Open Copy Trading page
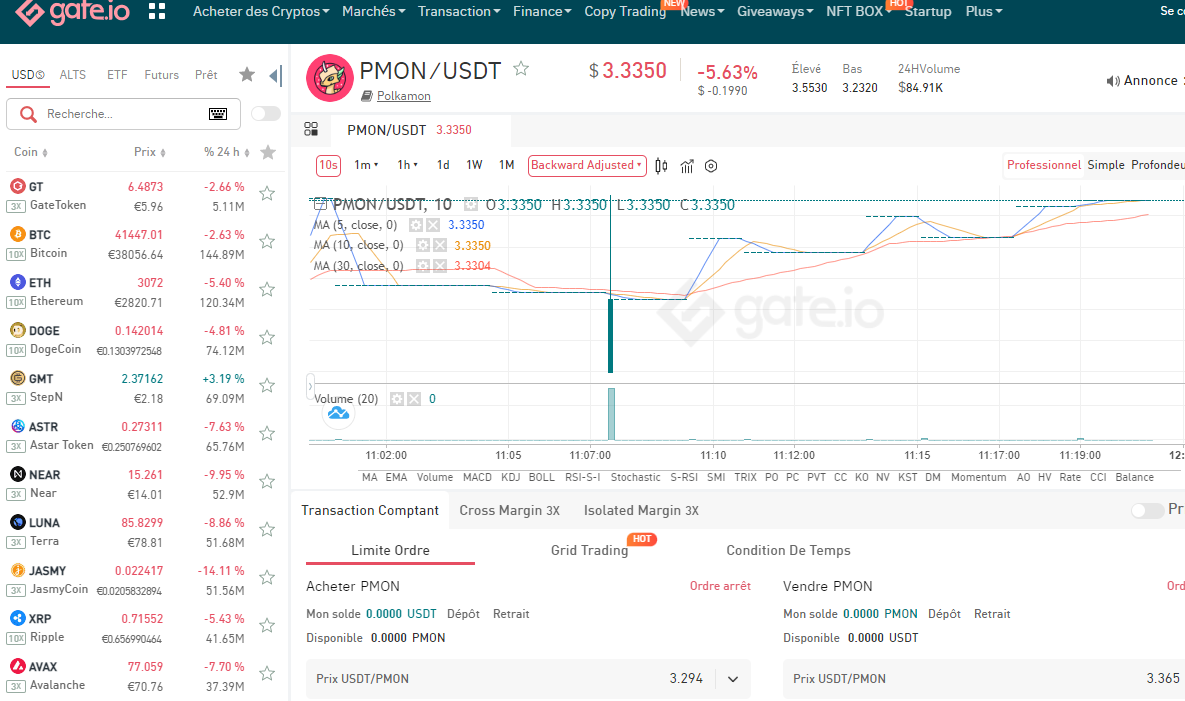The width and height of the screenshot is (1185, 701). [x=625, y=11]
